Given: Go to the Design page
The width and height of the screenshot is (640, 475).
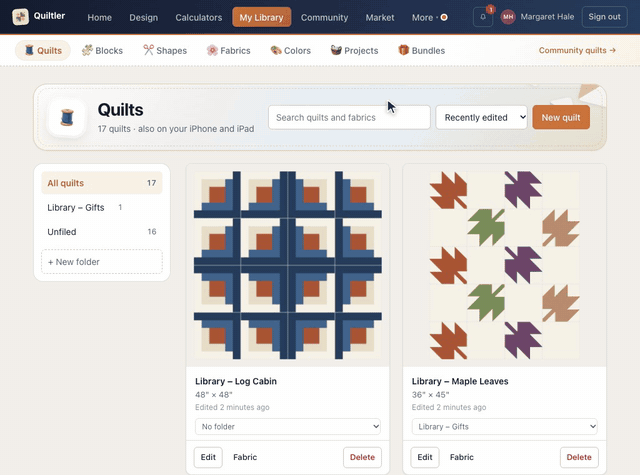Looking at the screenshot, I should 143,18.
